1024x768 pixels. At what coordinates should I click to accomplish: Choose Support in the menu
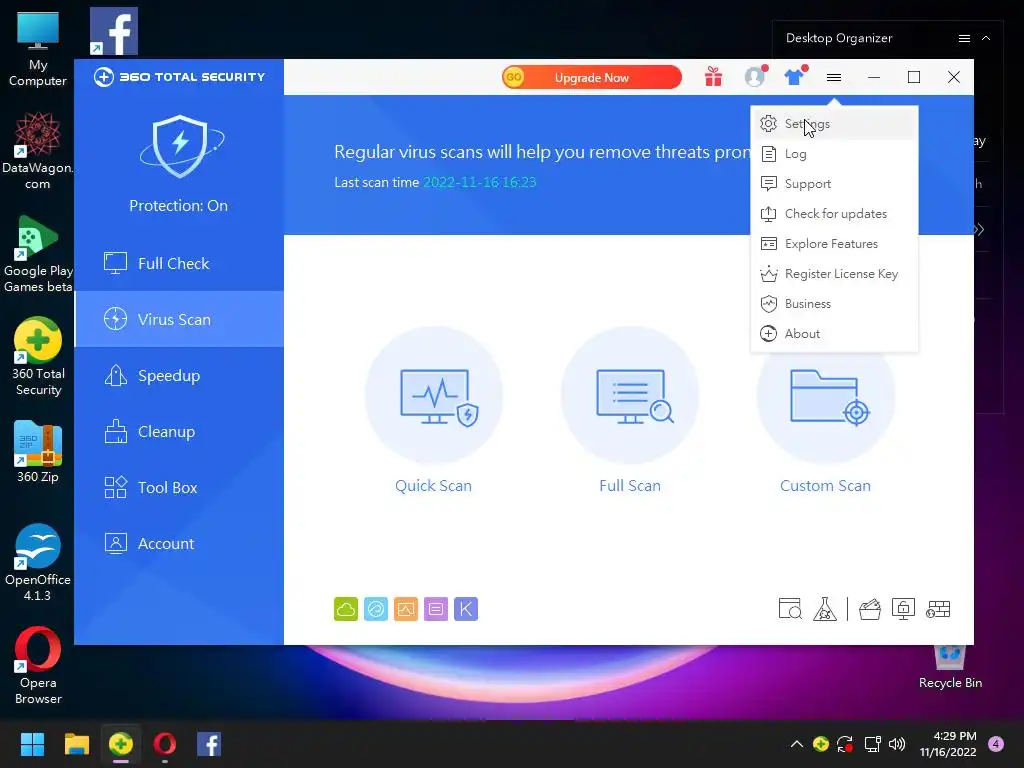835,184
